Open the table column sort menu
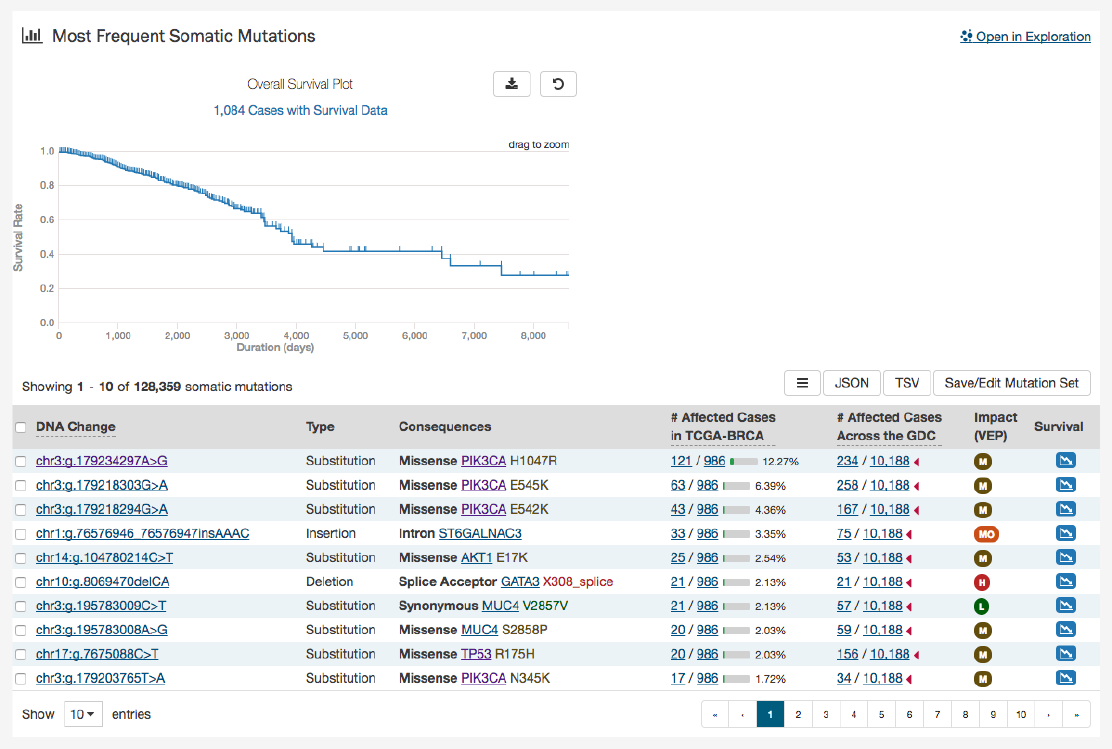 802,383
